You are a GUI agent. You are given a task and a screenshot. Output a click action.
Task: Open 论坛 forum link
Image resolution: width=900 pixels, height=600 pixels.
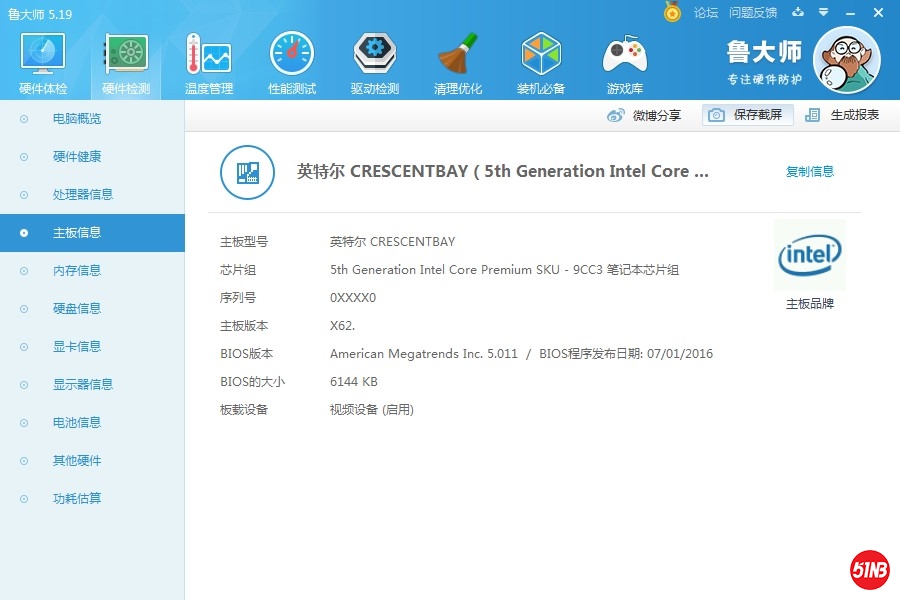(705, 13)
